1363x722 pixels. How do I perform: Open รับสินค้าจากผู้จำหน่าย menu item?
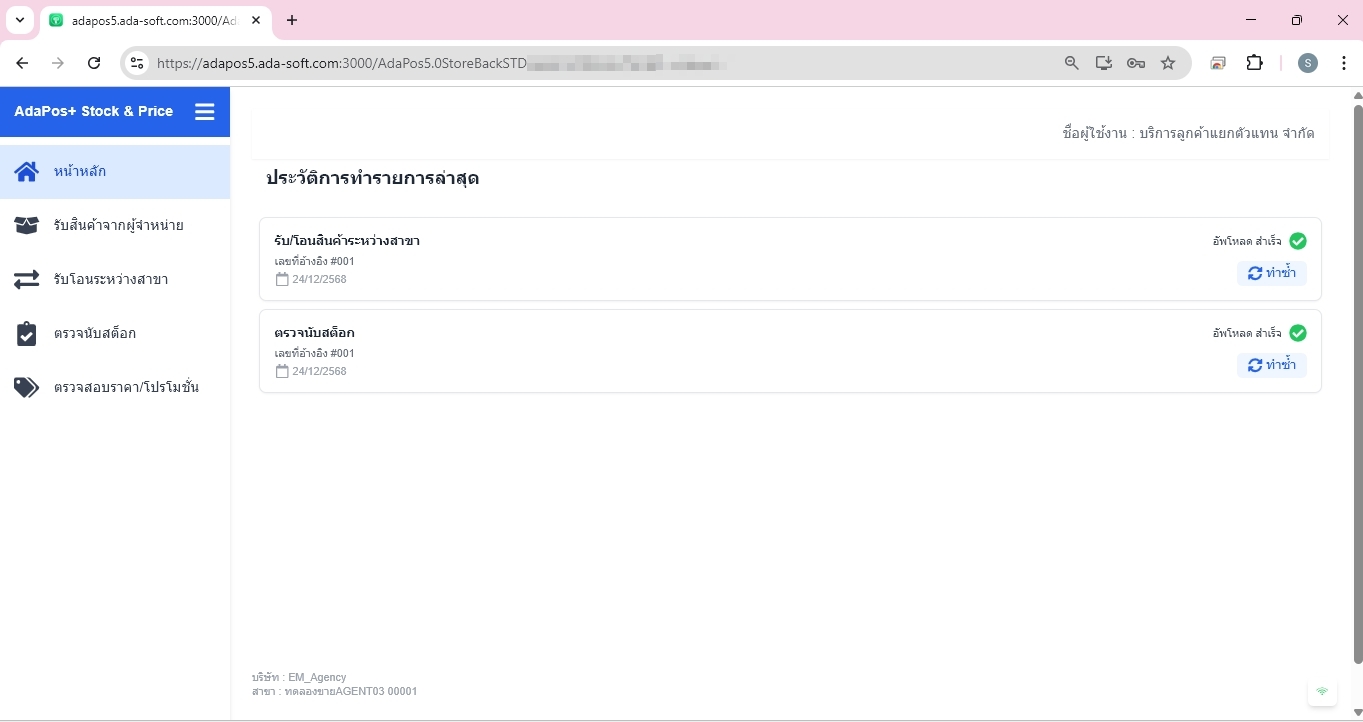coord(118,225)
